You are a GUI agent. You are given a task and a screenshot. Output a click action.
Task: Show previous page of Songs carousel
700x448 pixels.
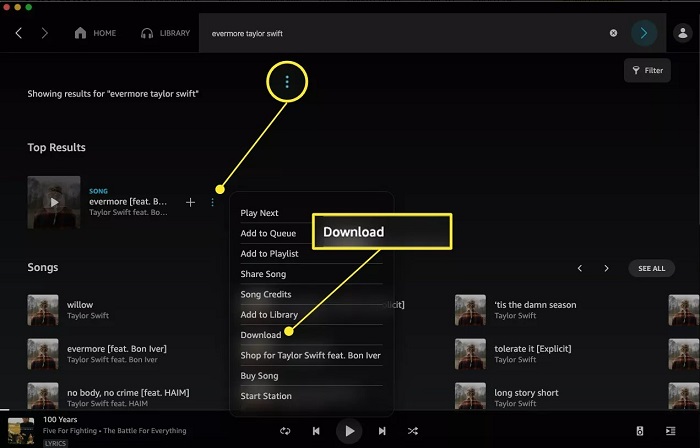(580, 268)
